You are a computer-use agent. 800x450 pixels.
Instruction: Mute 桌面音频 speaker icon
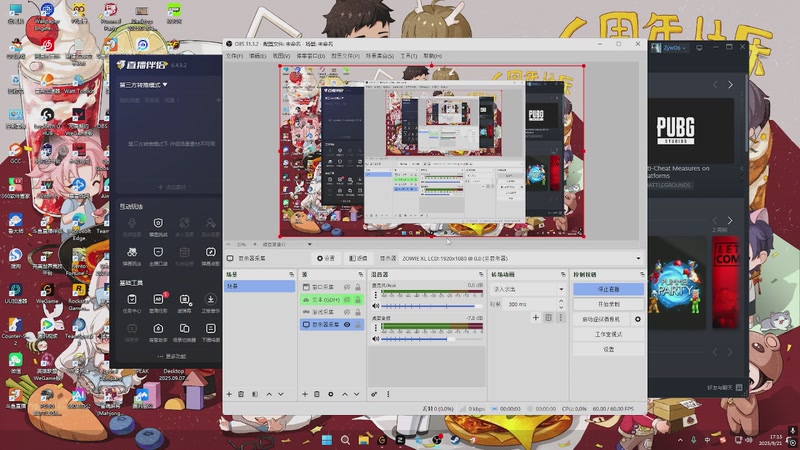click(x=376, y=339)
